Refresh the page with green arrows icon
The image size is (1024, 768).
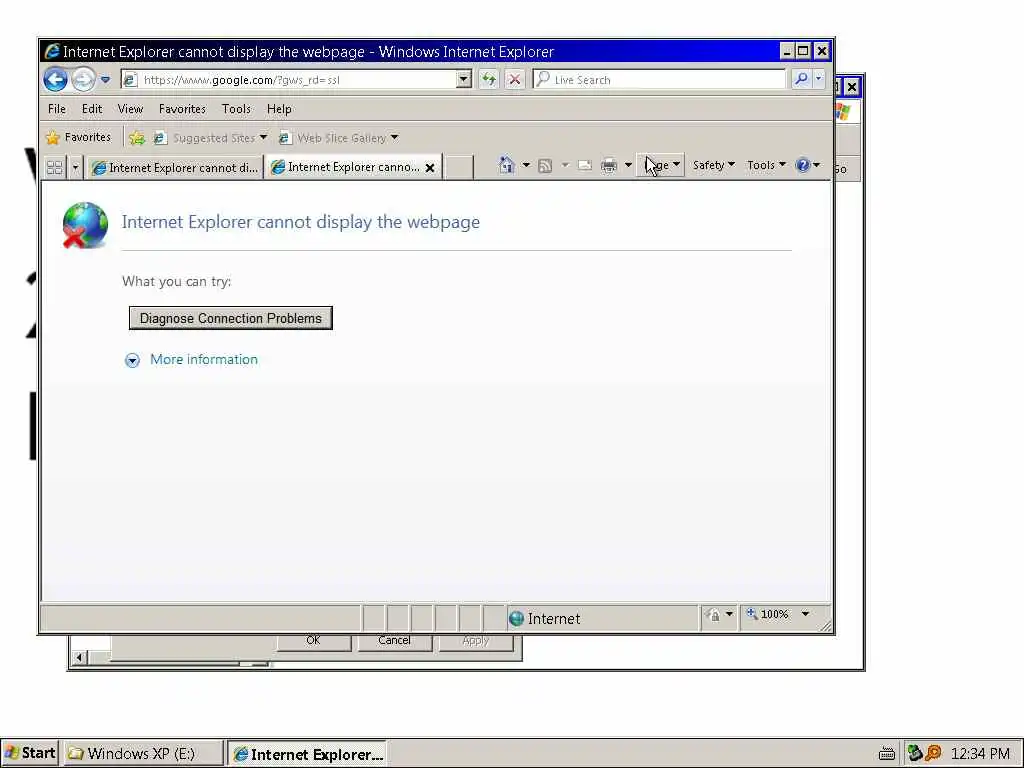click(488, 80)
